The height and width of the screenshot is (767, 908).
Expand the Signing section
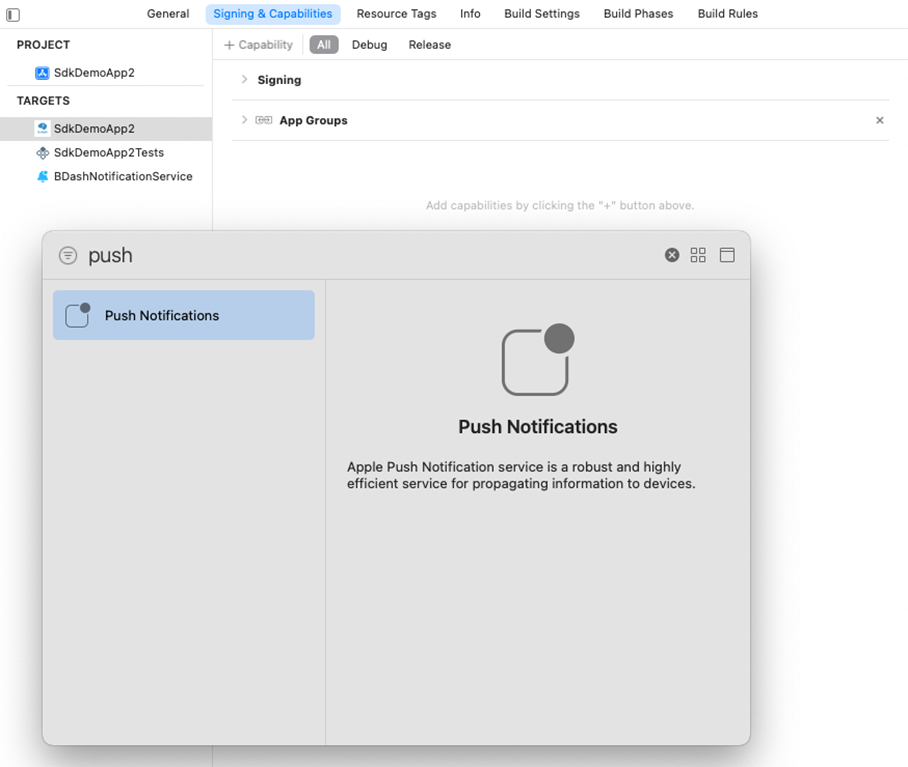pos(244,79)
